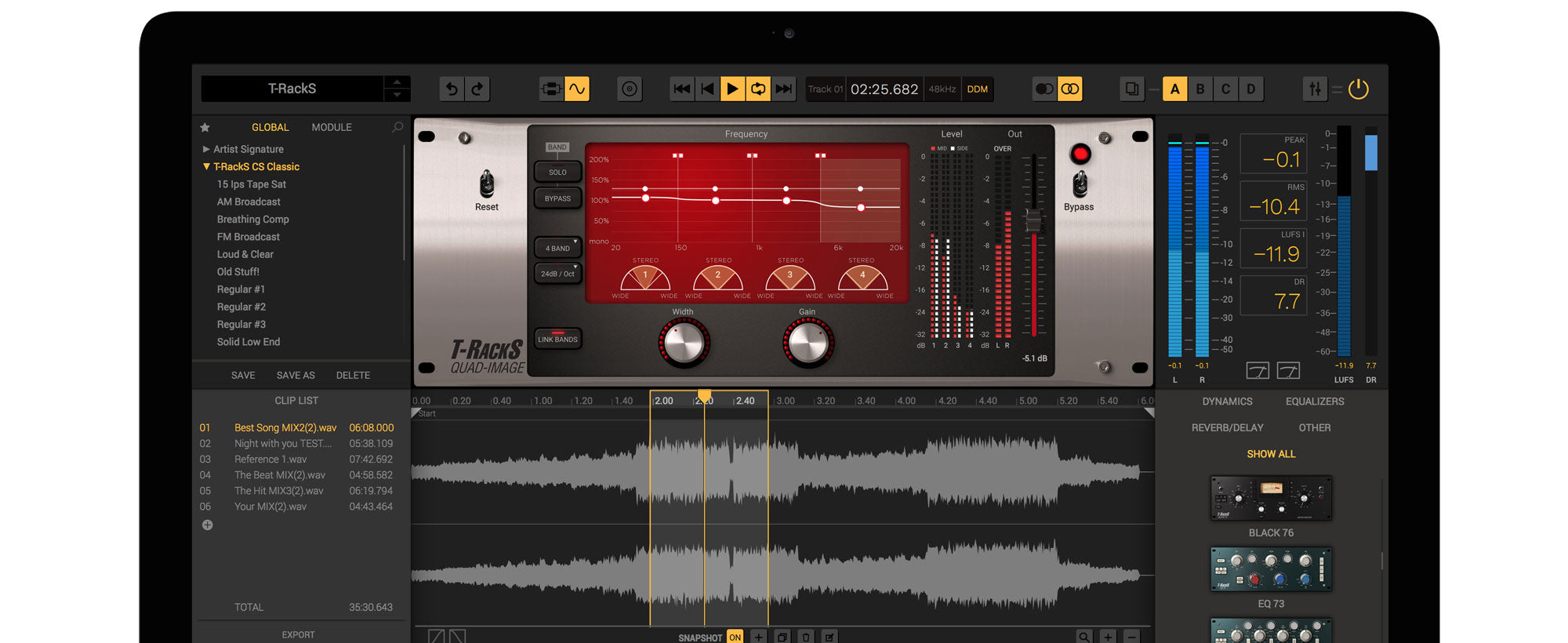The image size is (1568, 643).
Task: Click the redo arrow icon
Action: coord(477,89)
